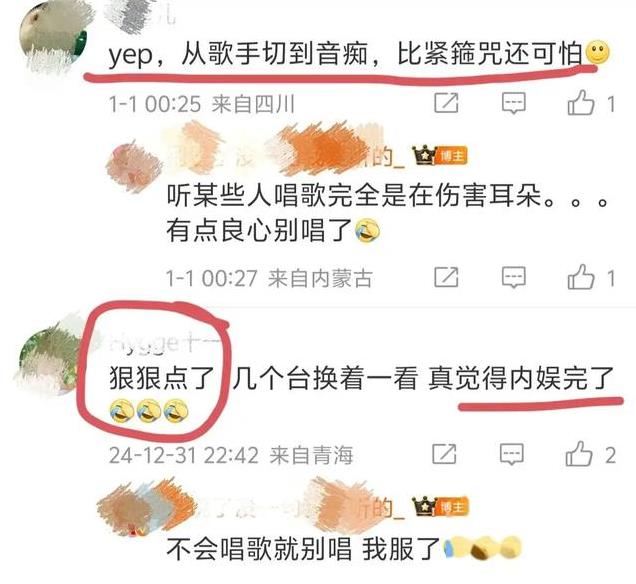Reply to the 青海 comment
The width and height of the screenshot is (636, 584).
tap(511, 454)
